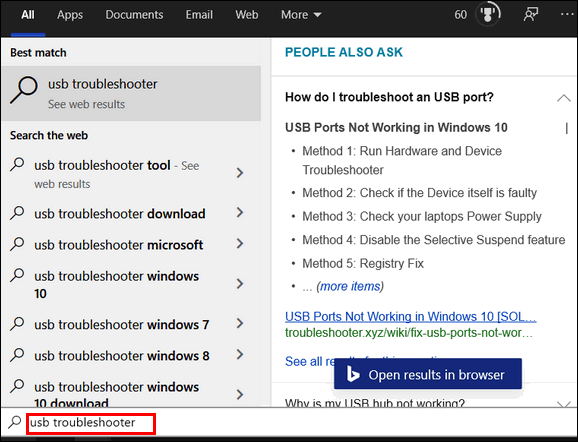
Task: Open the rewards trophy icon
Action: pyautogui.click(x=488, y=15)
